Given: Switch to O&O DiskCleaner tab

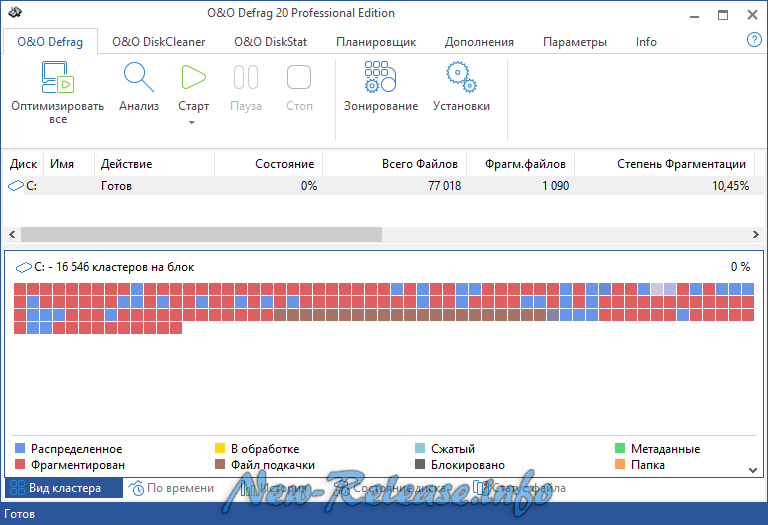Looking at the screenshot, I should pos(159,42).
